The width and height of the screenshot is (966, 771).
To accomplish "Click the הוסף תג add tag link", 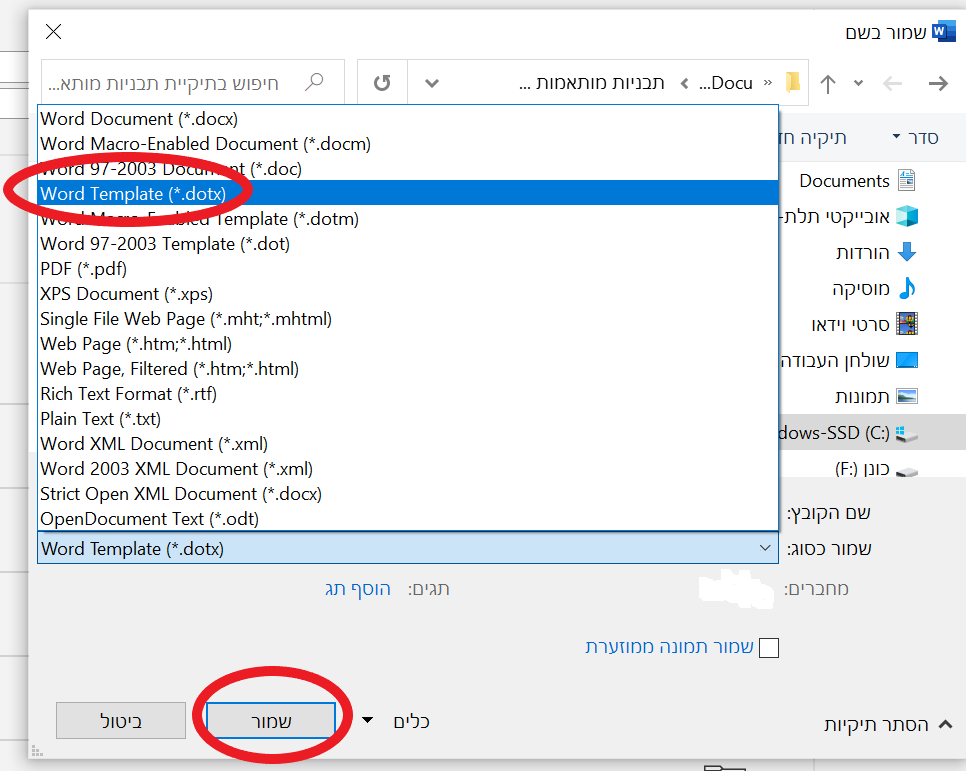I will (x=358, y=589).
